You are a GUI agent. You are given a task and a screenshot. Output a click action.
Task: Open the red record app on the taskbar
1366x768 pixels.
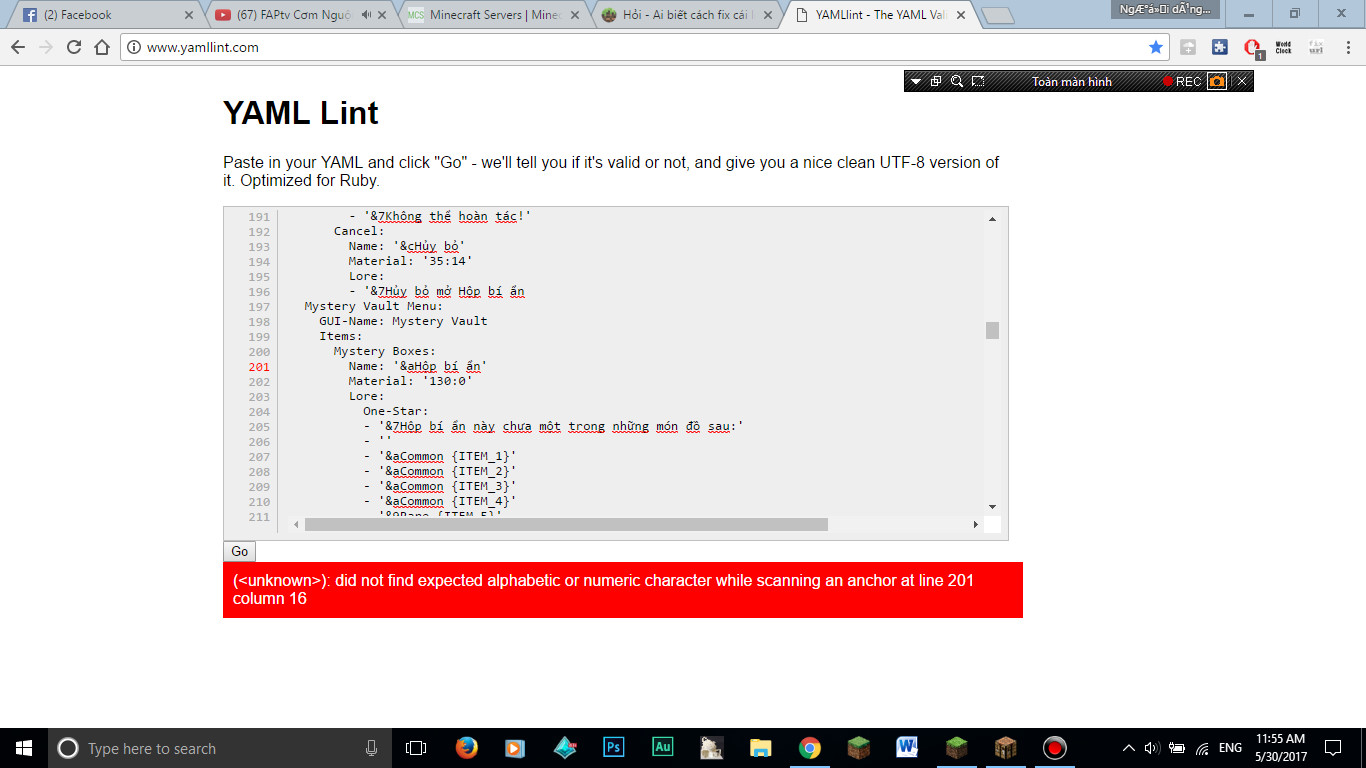click(1054, 748)
